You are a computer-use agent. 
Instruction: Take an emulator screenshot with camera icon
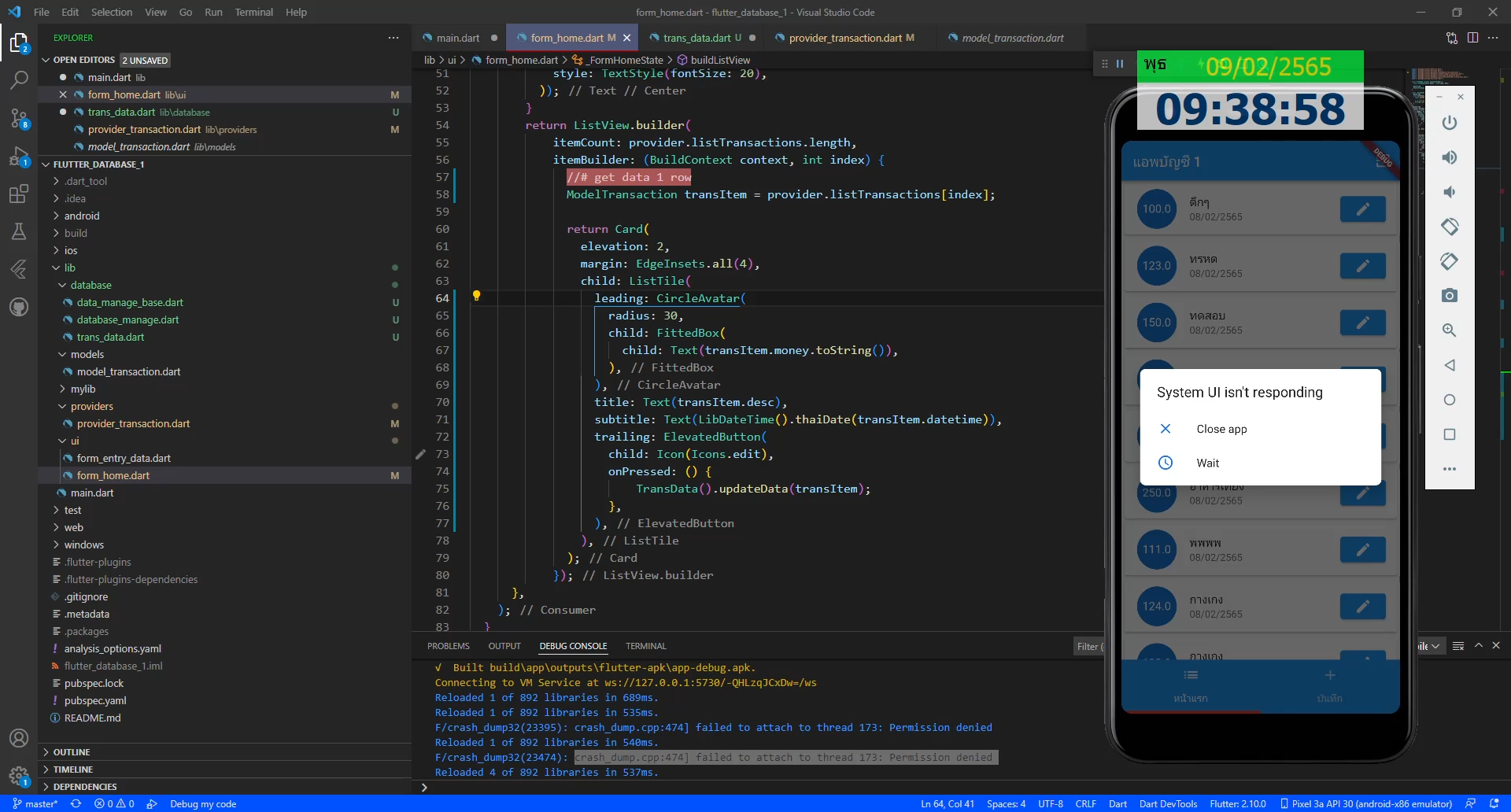point(1449,296)
